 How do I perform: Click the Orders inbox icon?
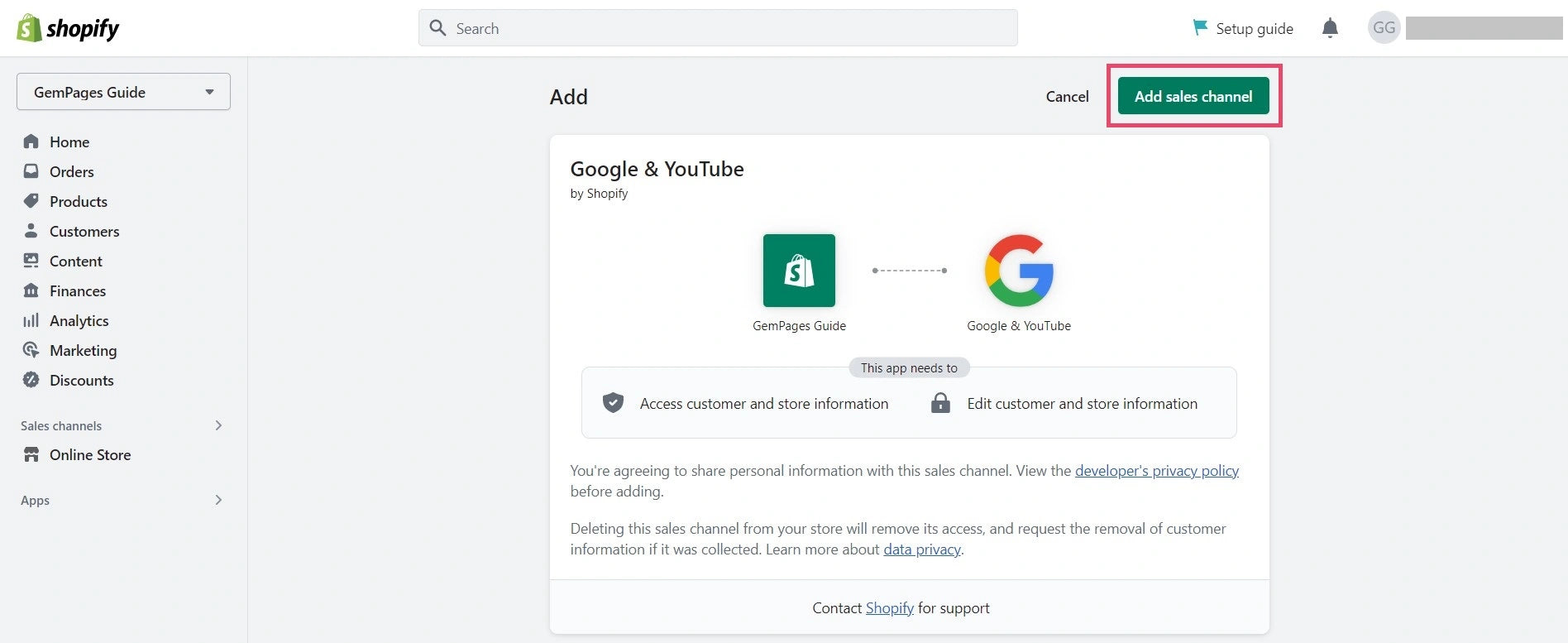click(x=31, y=171)
